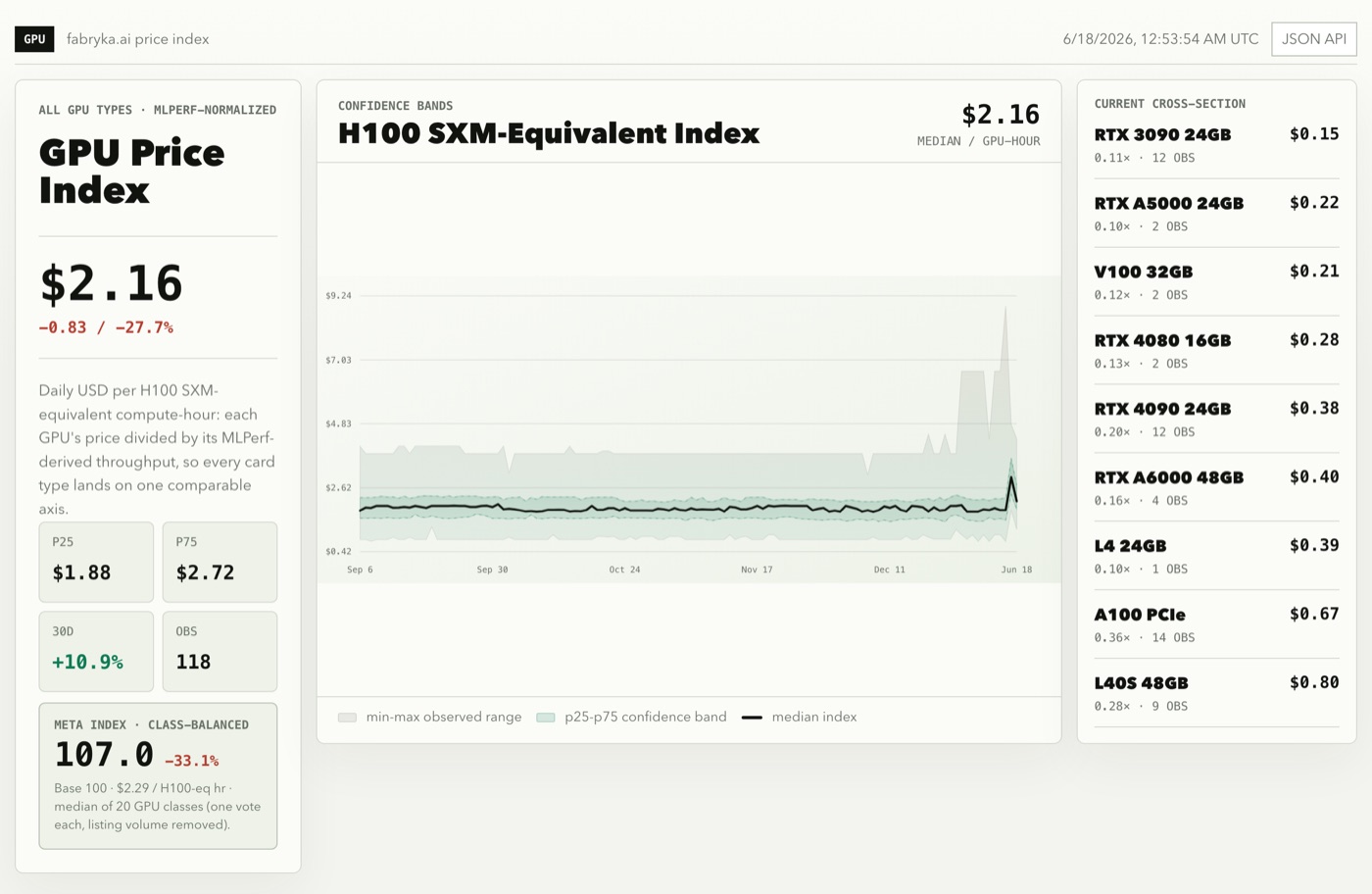Image resolution: width=1372 pixels, height=894 pixels.
Task: Select the RTX 4080 16GB row
Action: (1216, 351)
